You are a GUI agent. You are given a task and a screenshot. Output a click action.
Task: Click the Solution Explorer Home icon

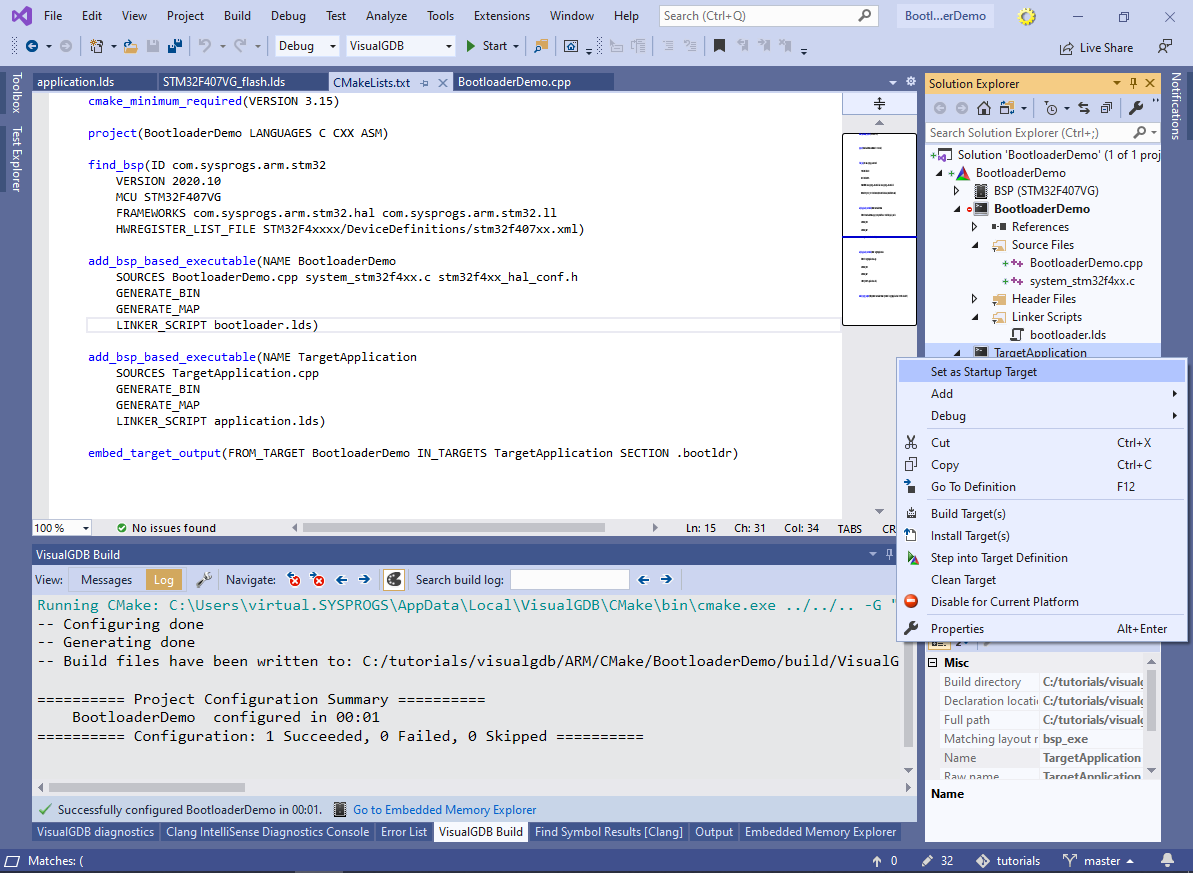click(x=984, y=108)
